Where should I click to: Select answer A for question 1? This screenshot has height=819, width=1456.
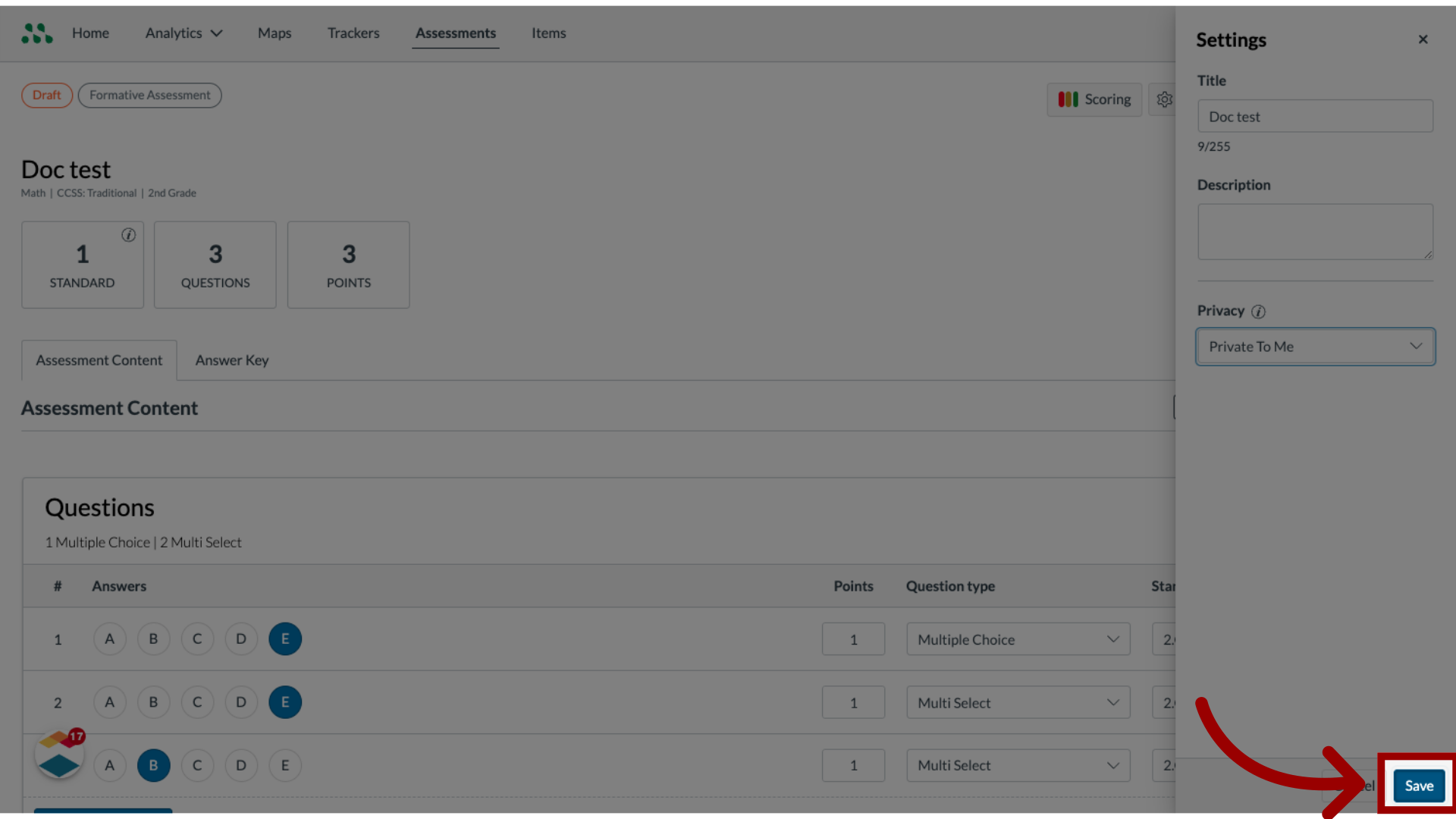109,639
